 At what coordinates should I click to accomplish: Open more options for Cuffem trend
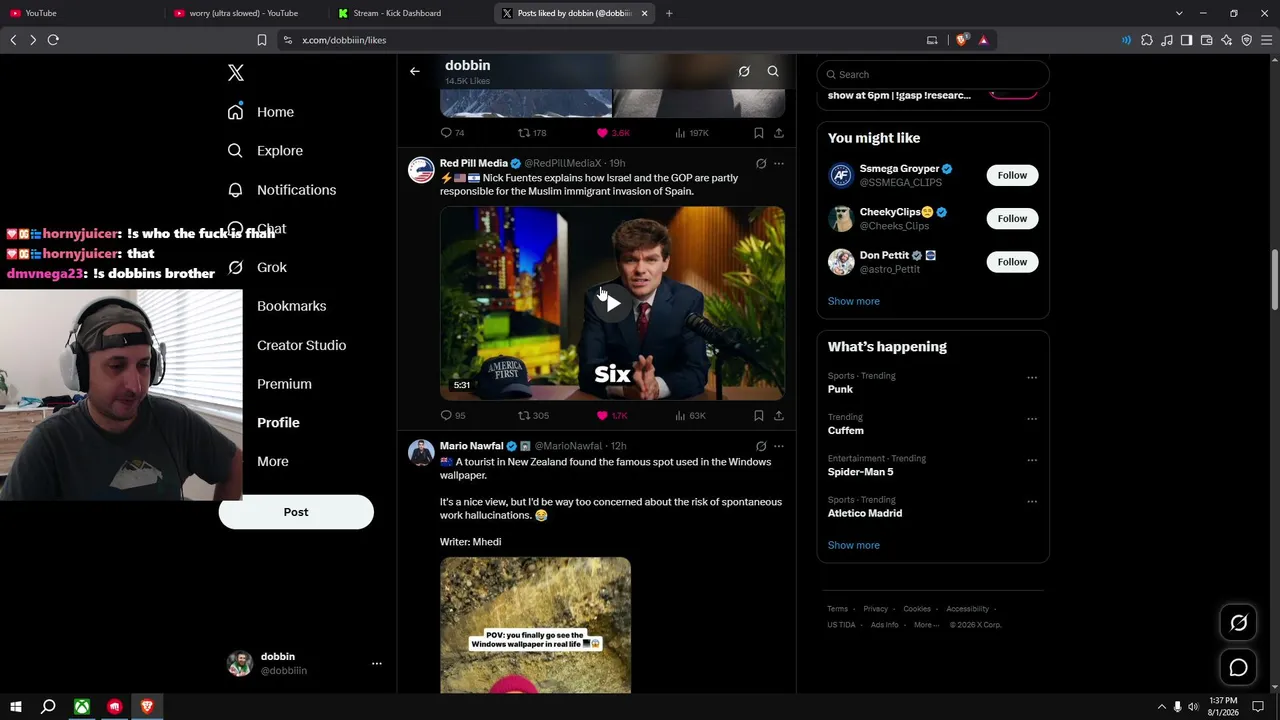pyautogui.click(x=1032, y=419)
